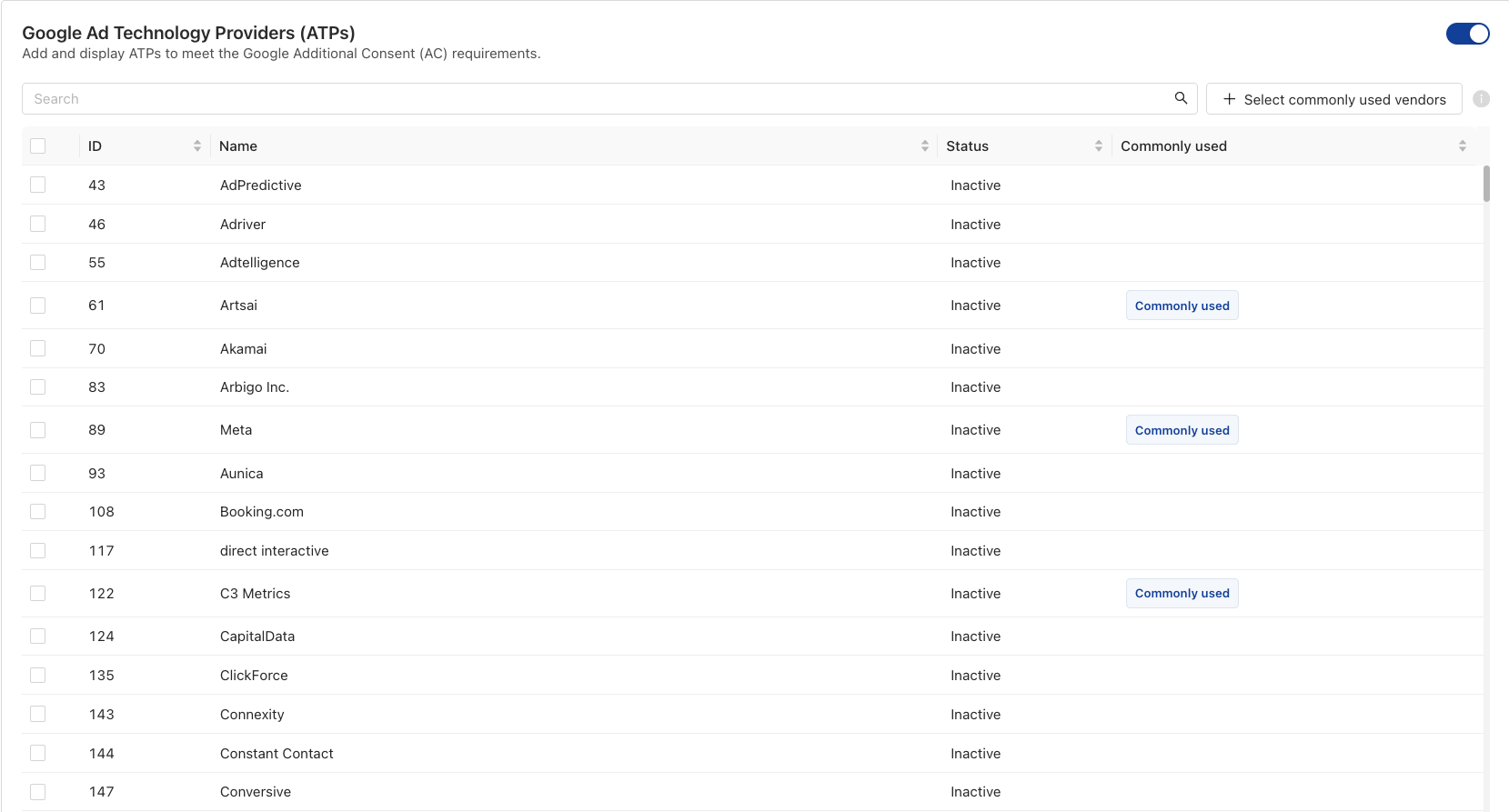Check the box for AdPredictive row

pos(37,185)
